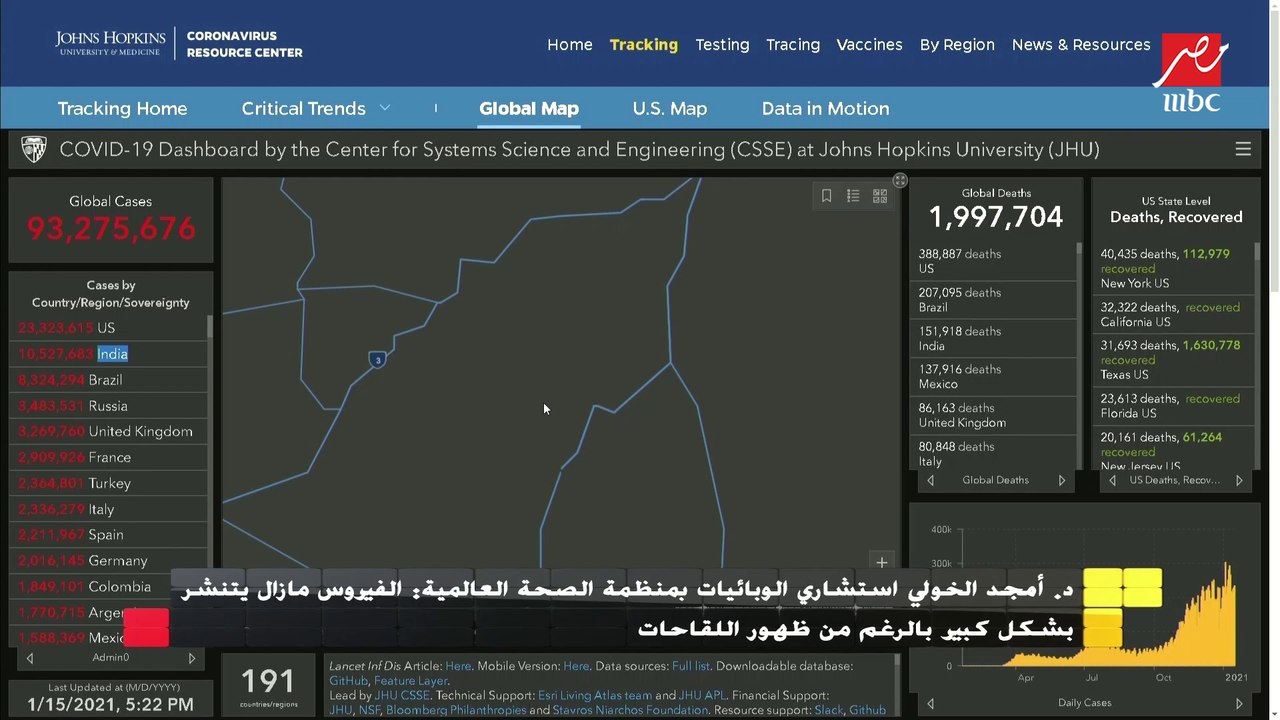The width and height of the screenshot is (1280, 720).
Task: Show previous Global Deaths panel
Action: tap(931, 480)
